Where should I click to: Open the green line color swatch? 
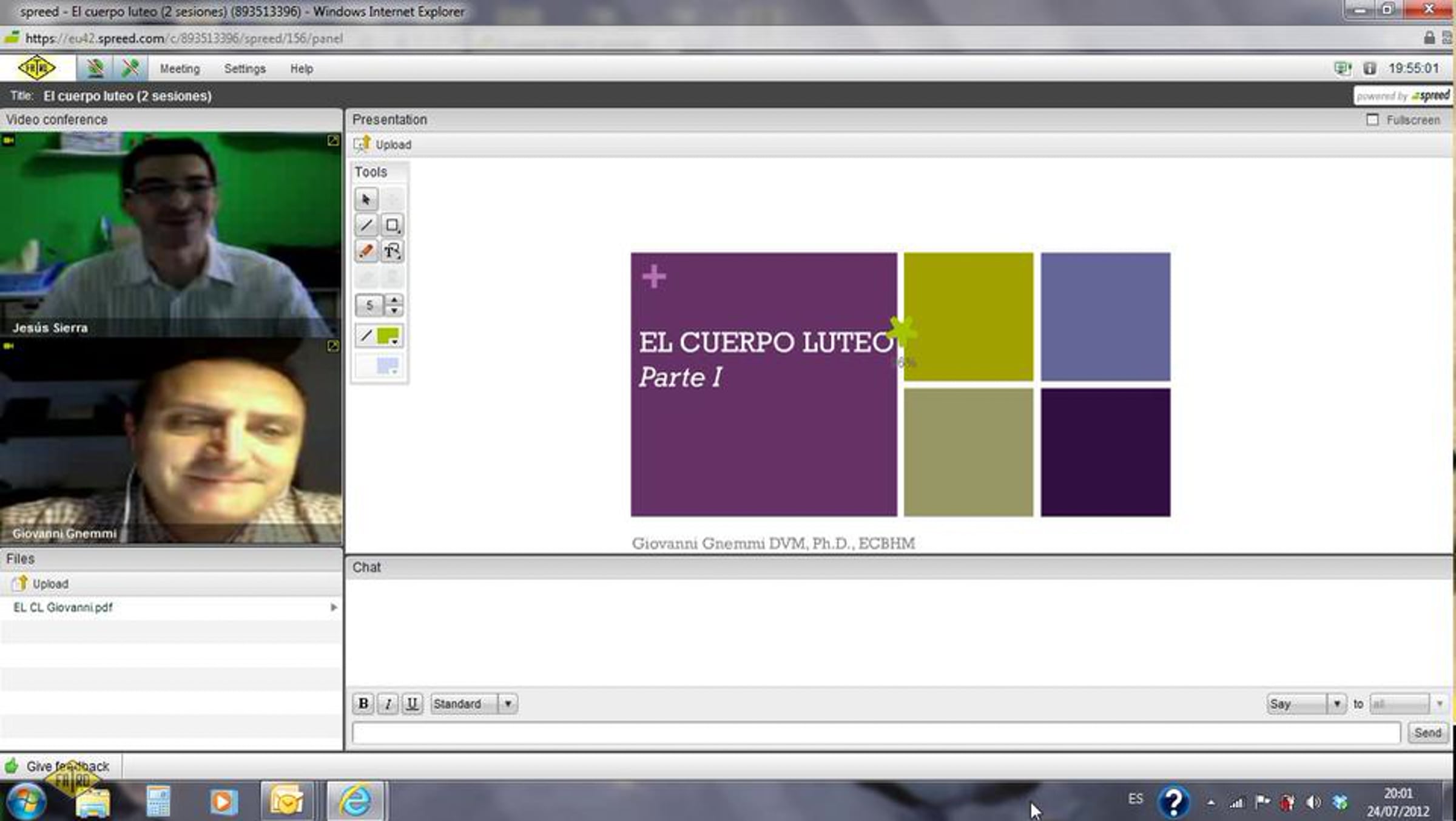(x=388, y=336)
